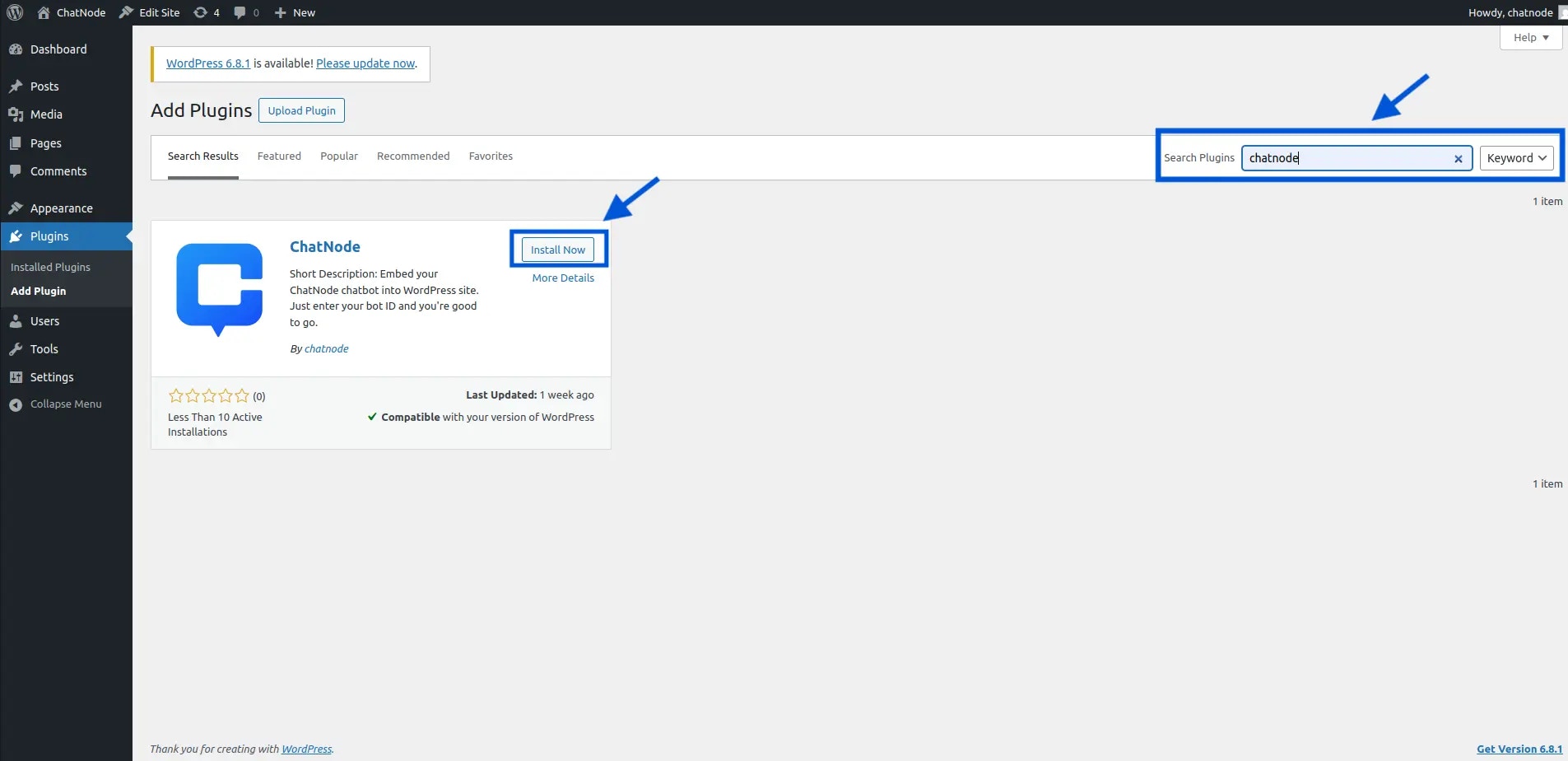Open Comments in the sidebar
Image resolution: width=1568 pixels, height=761 pixels.
(66, 171)
